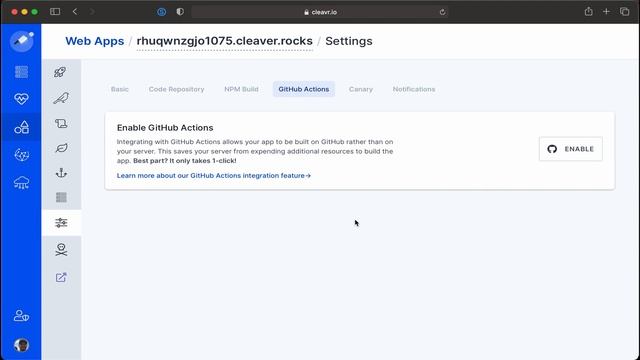Screen dimensions: 640x360
Task: Click the Safari privacy shield icon
Action: click(x=180, y=11)
